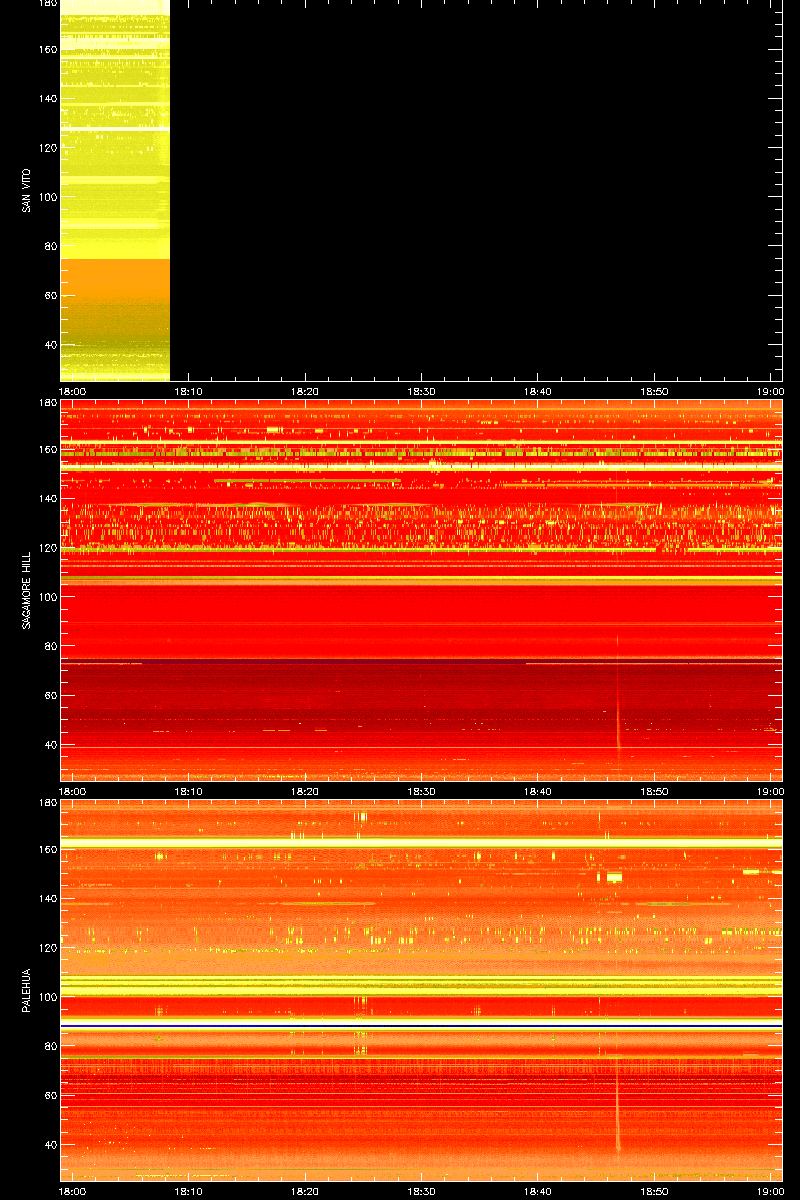This screenshot has width=800, height=1200.
Task: Click the 120 label on Palehua axis
Action: [47, 947]
